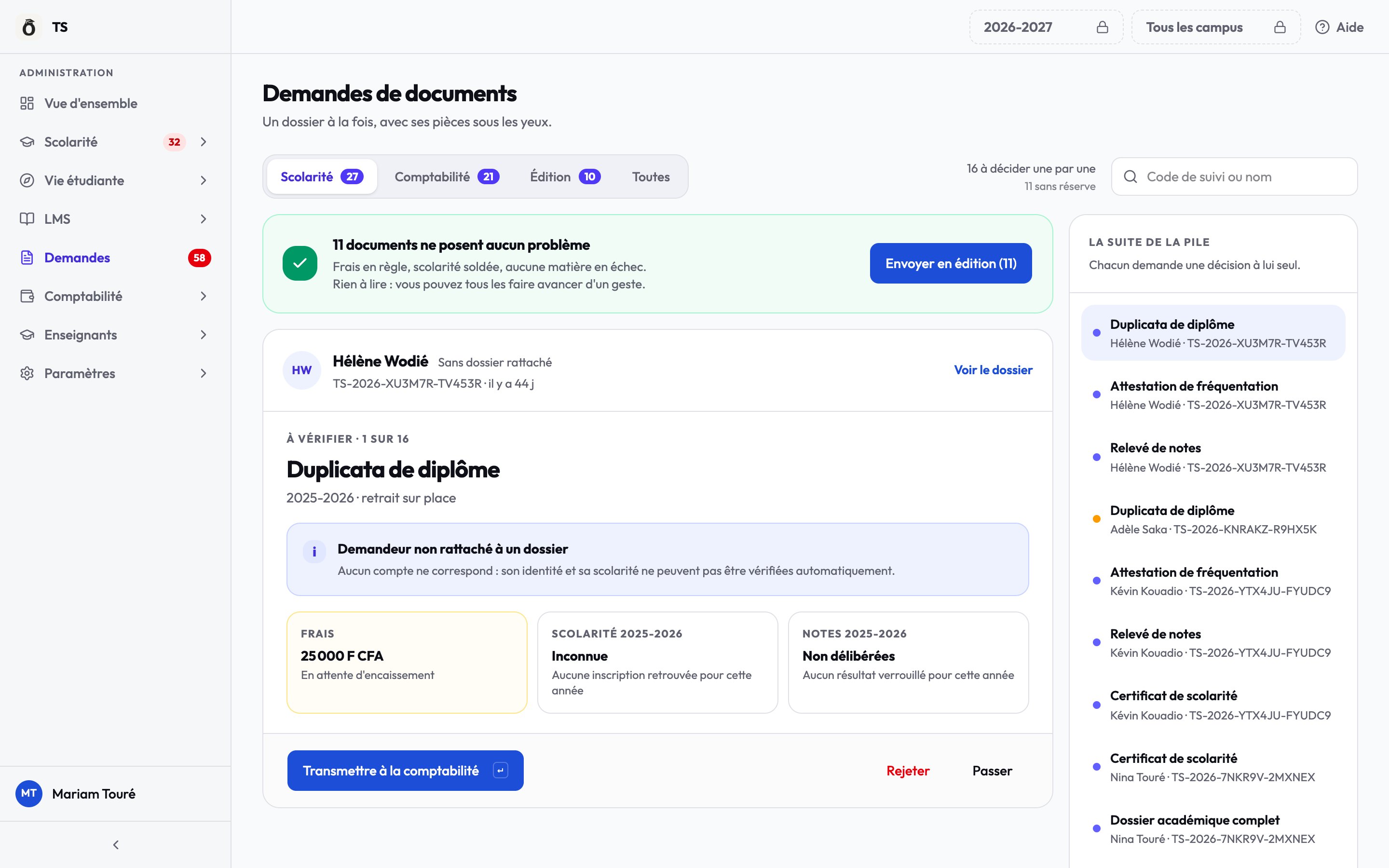Expand the Enseignants chevron
The image size is (1389, 868).
point(203,335)
